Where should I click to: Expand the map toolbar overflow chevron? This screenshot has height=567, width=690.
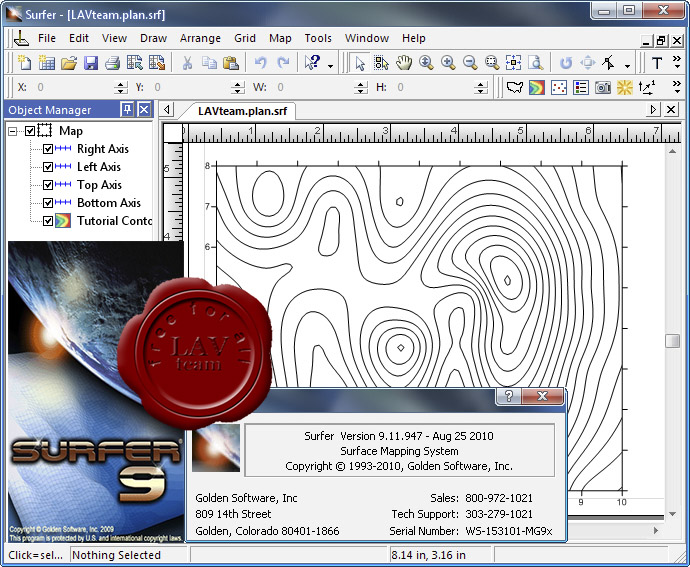coord(677,87)
